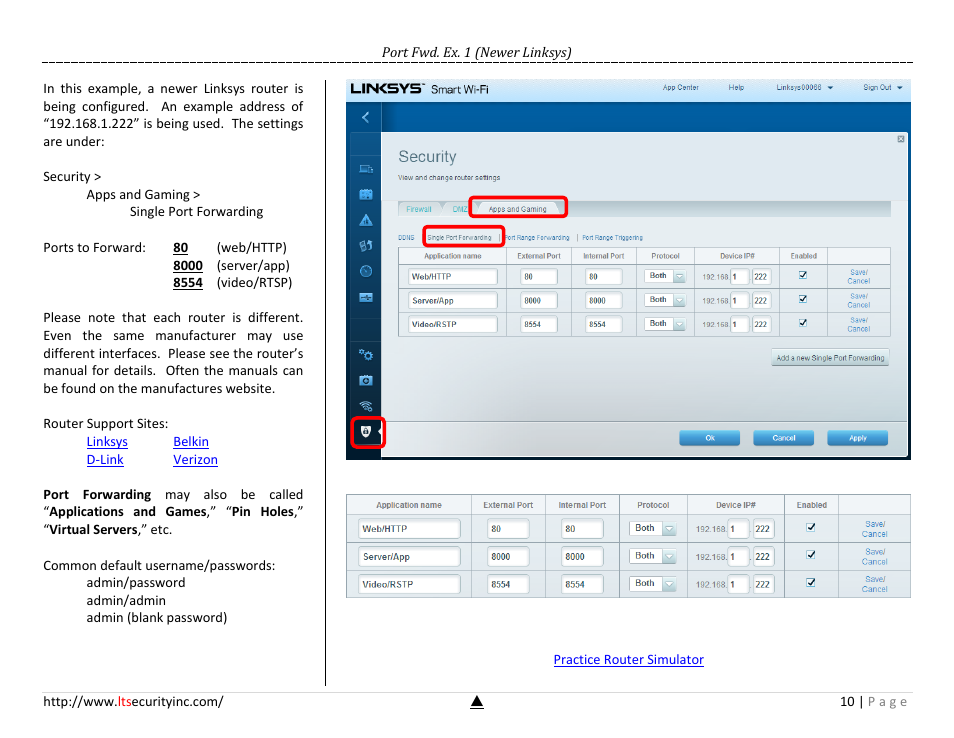The width and height of the screenshot is (954, 738).
Task: Click Internal Port 8554 field in enlarged table
Action: click(x=582, y=584)
